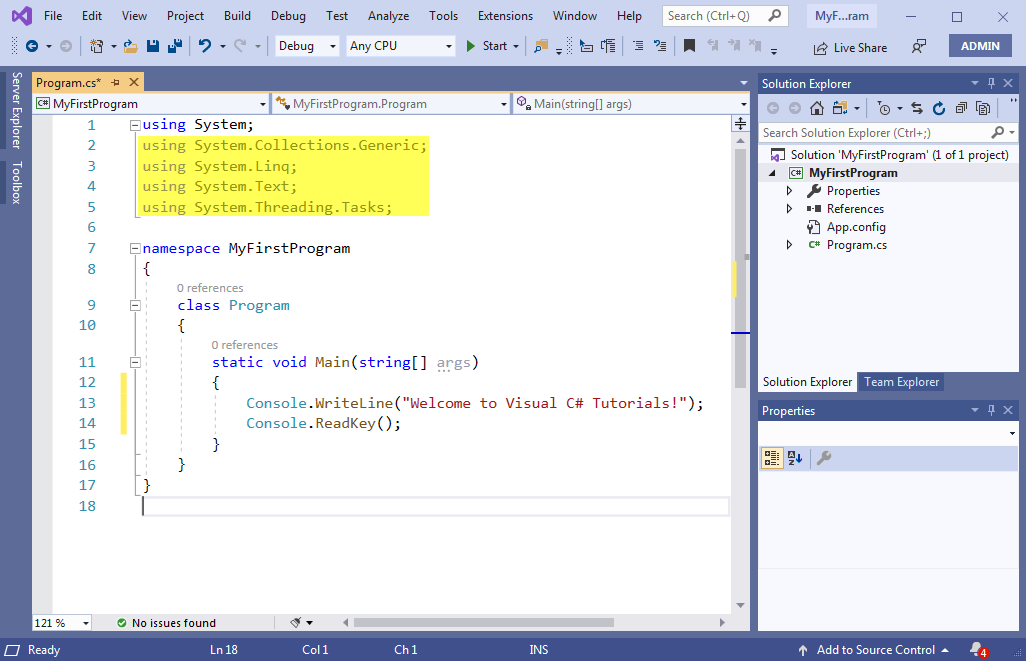This screenshot has width=1026, height=661.
Task: Expand the References node in Solution Explorer
Action: click(x=789, y=208)
